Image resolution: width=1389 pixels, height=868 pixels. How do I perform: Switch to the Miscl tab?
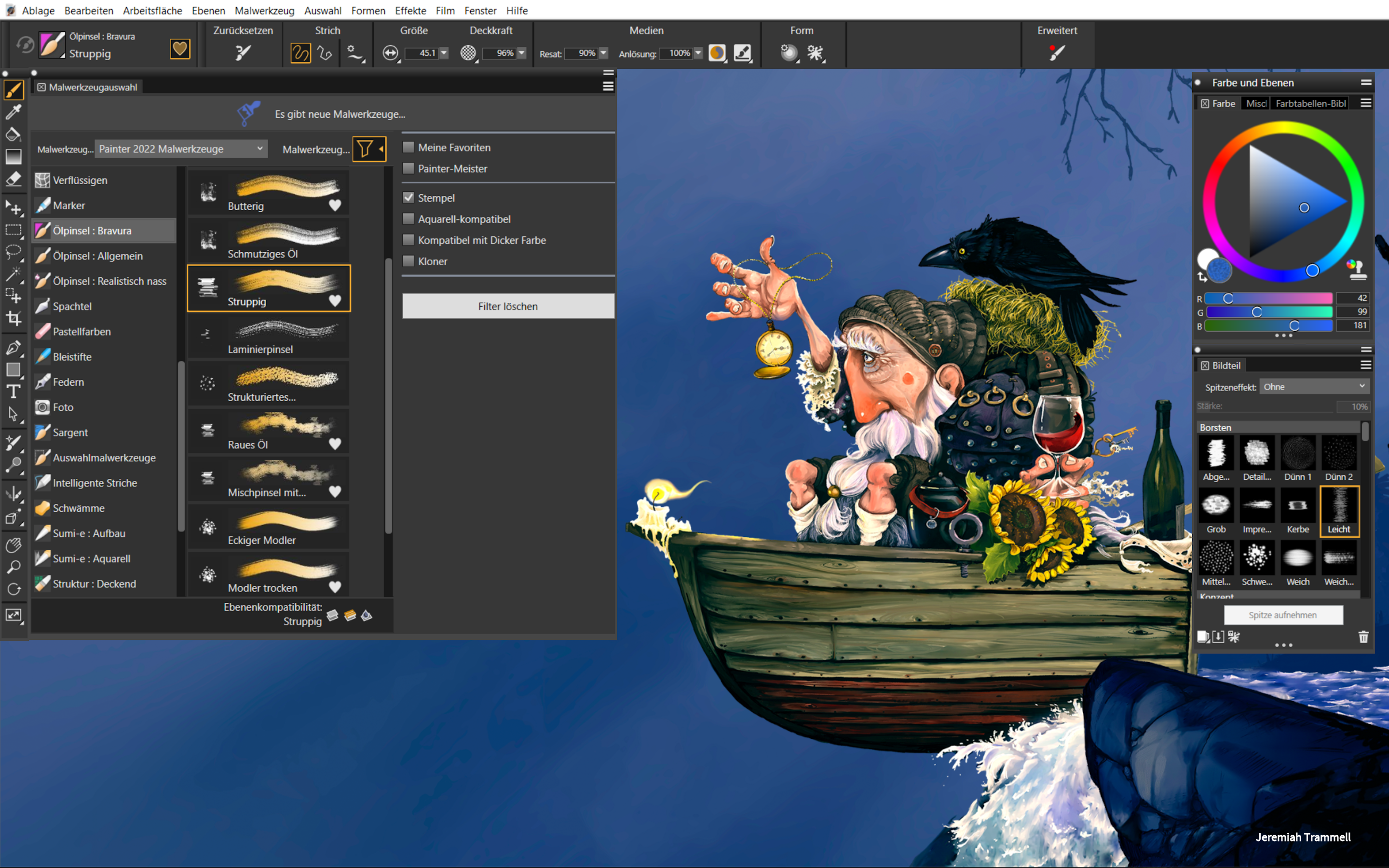(x=1255, y=103)
